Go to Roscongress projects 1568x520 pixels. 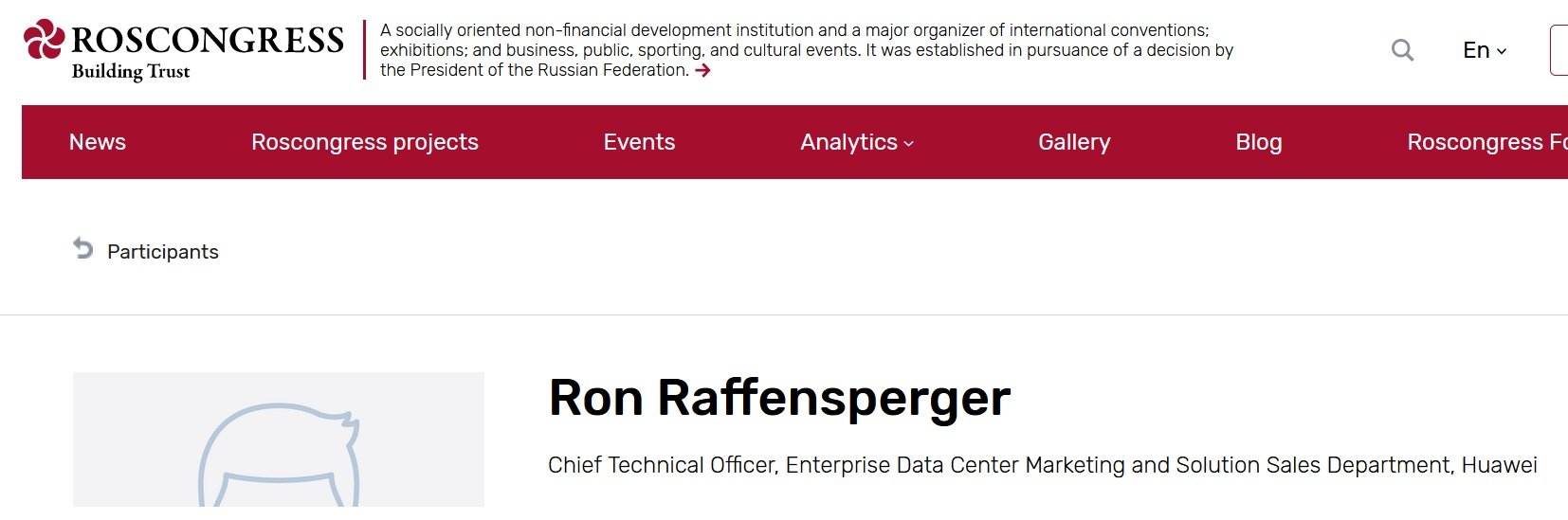[365, 142]
